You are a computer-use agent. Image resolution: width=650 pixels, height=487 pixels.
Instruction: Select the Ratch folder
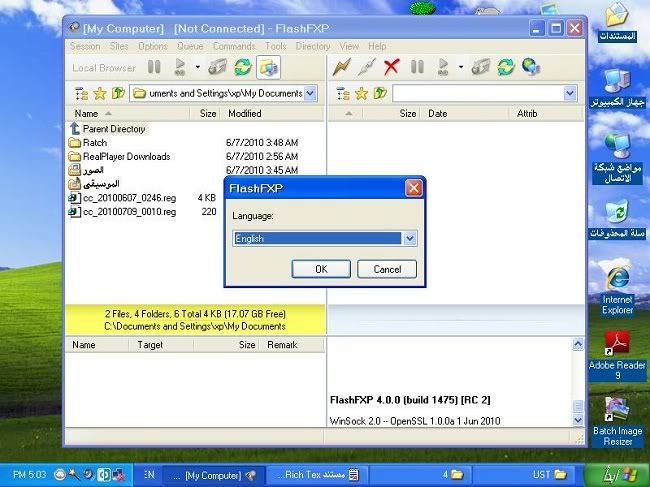coord(88,143)
